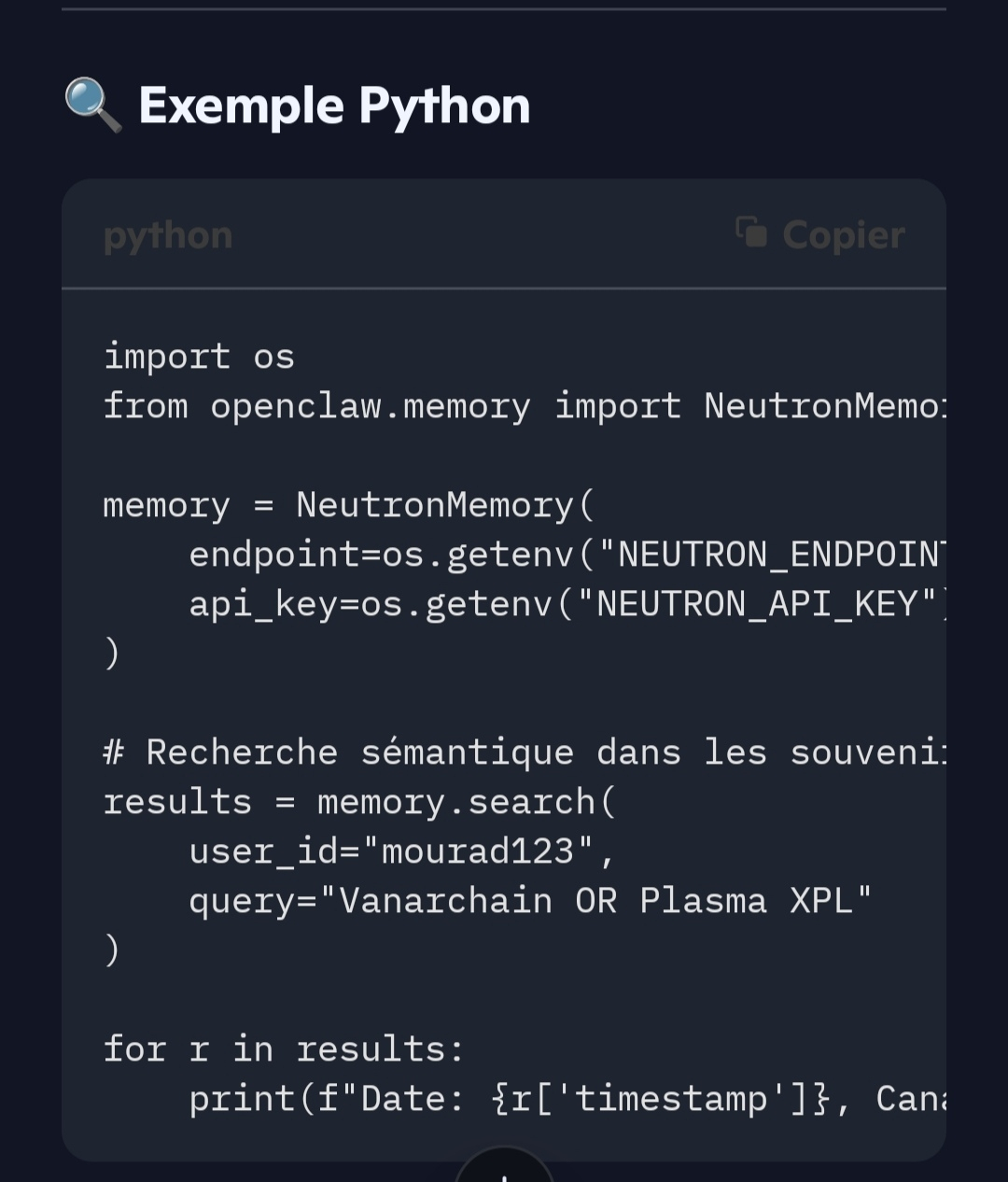The image size is (1008, 1182).
Task: Click the 'results = memory.search(' line
Action: [x=359, y=802]
